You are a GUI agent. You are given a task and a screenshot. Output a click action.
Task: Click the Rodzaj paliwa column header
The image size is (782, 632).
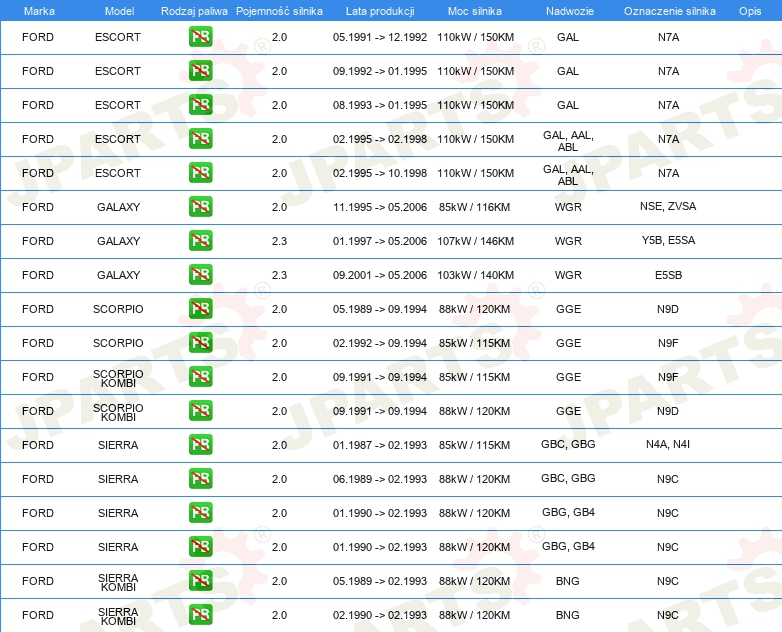194,11
